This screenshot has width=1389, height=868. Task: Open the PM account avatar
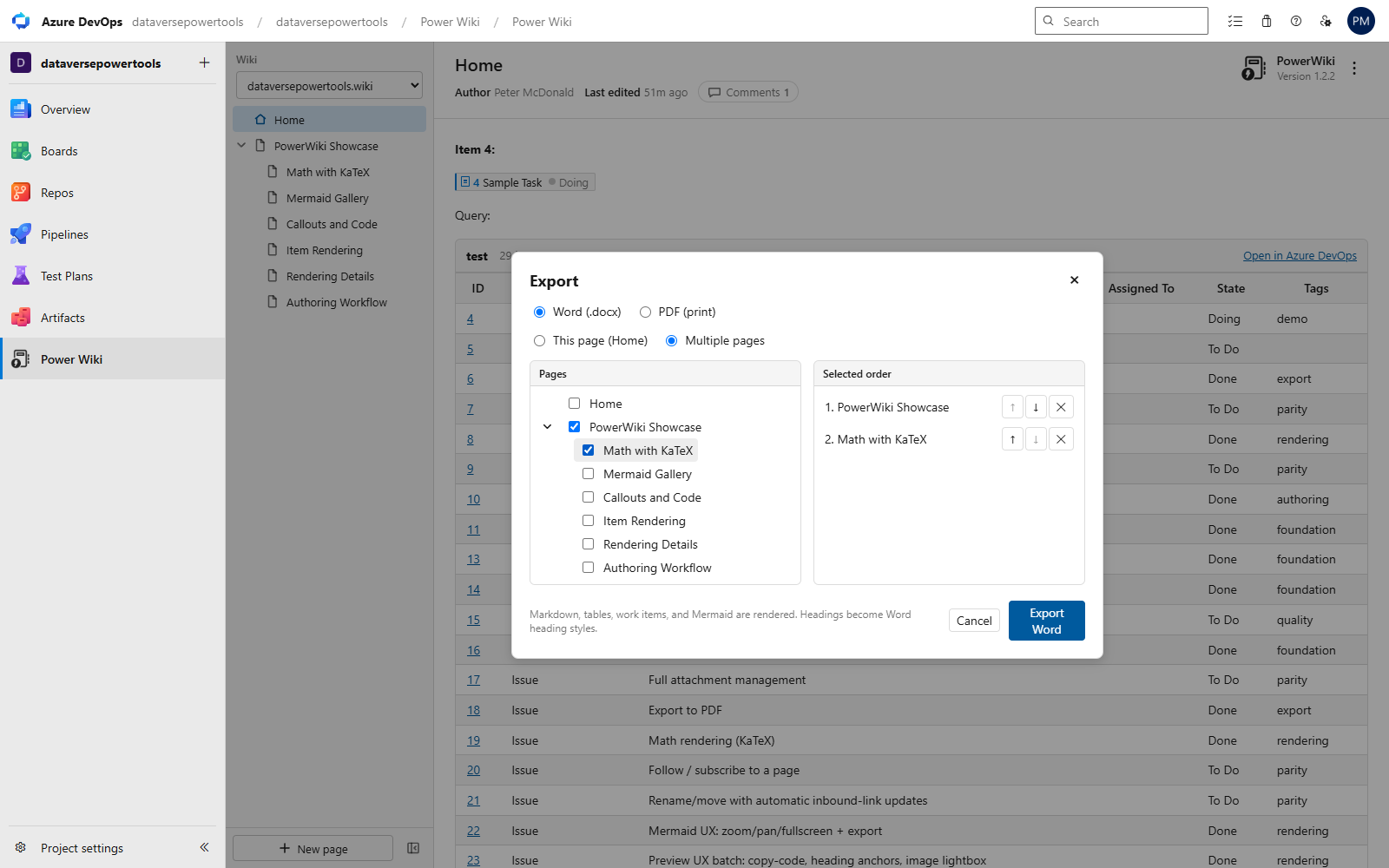point(1361,21)
